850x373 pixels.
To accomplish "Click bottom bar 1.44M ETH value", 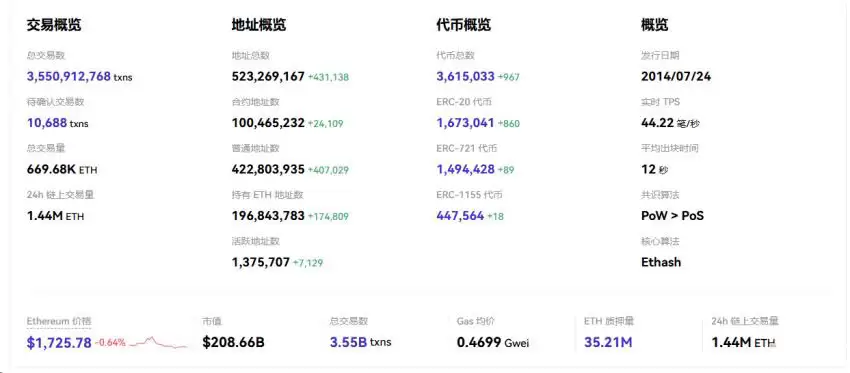I will pyautogui.click(x=744, y=342).
